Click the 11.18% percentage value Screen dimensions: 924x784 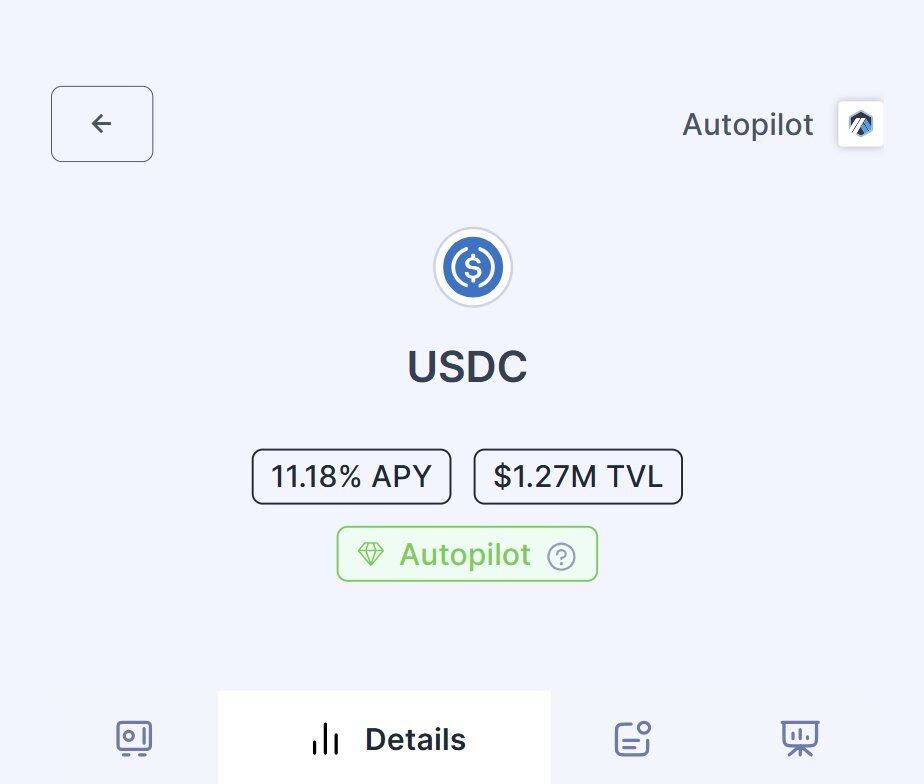pyautogui.click(x=316, y=477)
